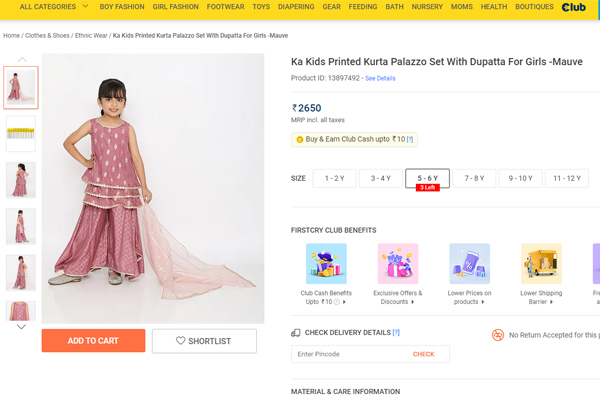Click the Exclusive Offers & Discounts icon
Image resolution: width=600 pixels, height=400 pixels.
click(x=398, y=264)
